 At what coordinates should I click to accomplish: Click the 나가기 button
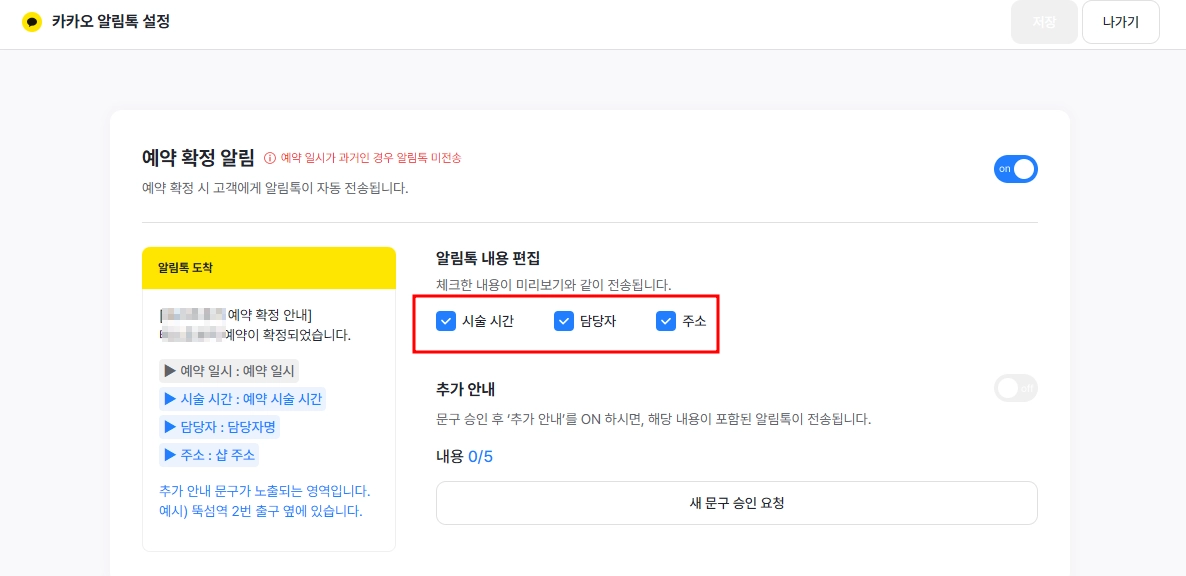[x=1121, y=22]
